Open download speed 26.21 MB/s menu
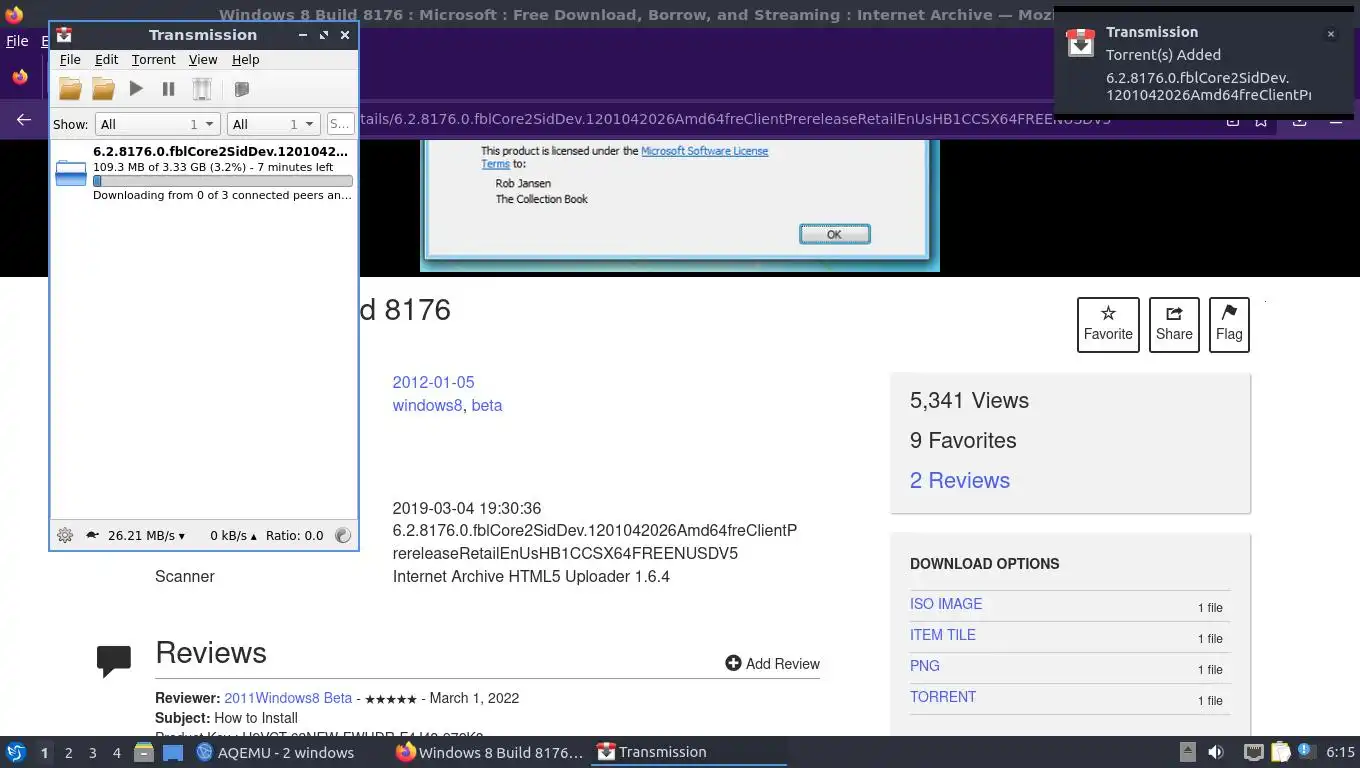Image resolution: width=1360 pixels, height=768 pixels. tap(146, 535)
